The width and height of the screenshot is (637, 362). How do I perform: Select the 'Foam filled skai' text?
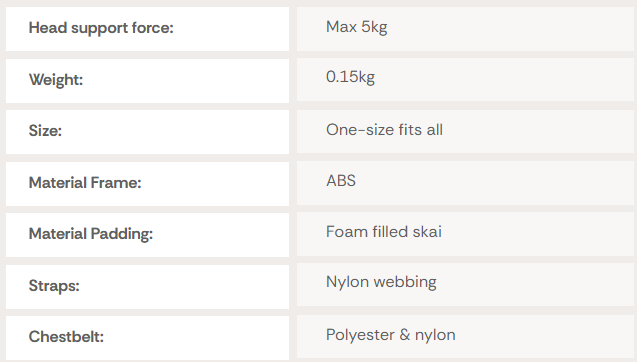(384, 232)
